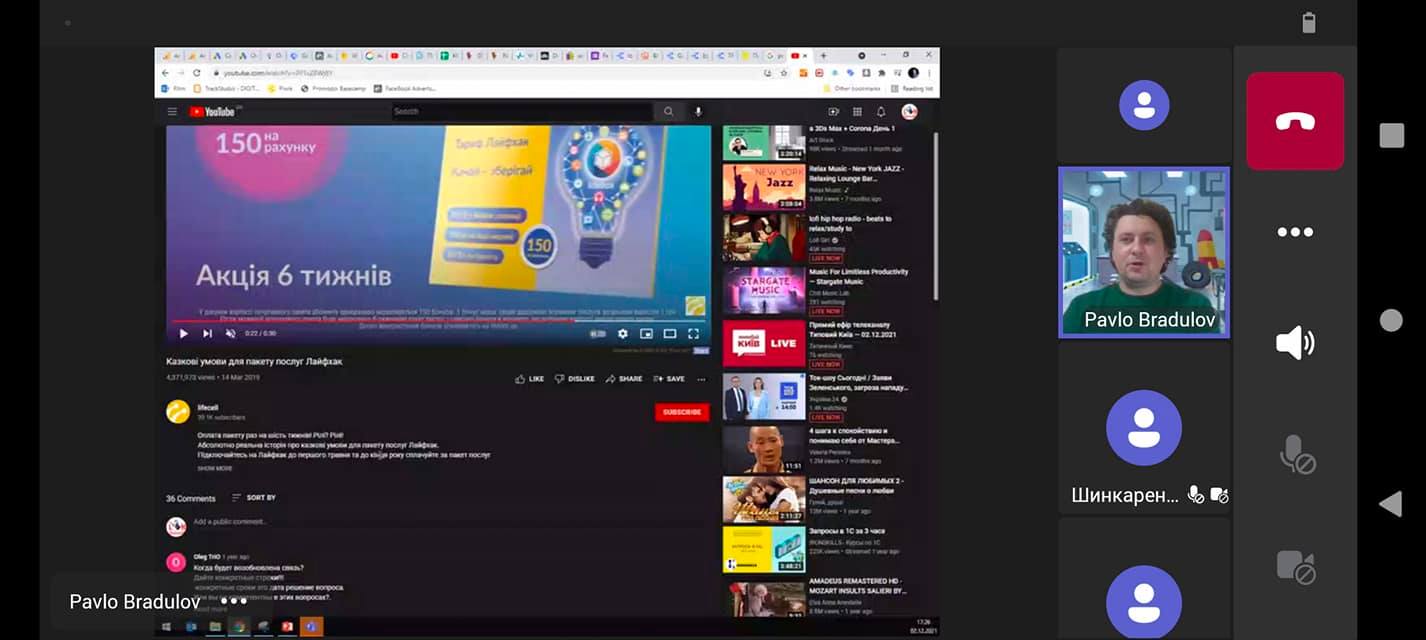Click the YouTube search input field
Screen dimensions: 1426x640
click(520, 112)
